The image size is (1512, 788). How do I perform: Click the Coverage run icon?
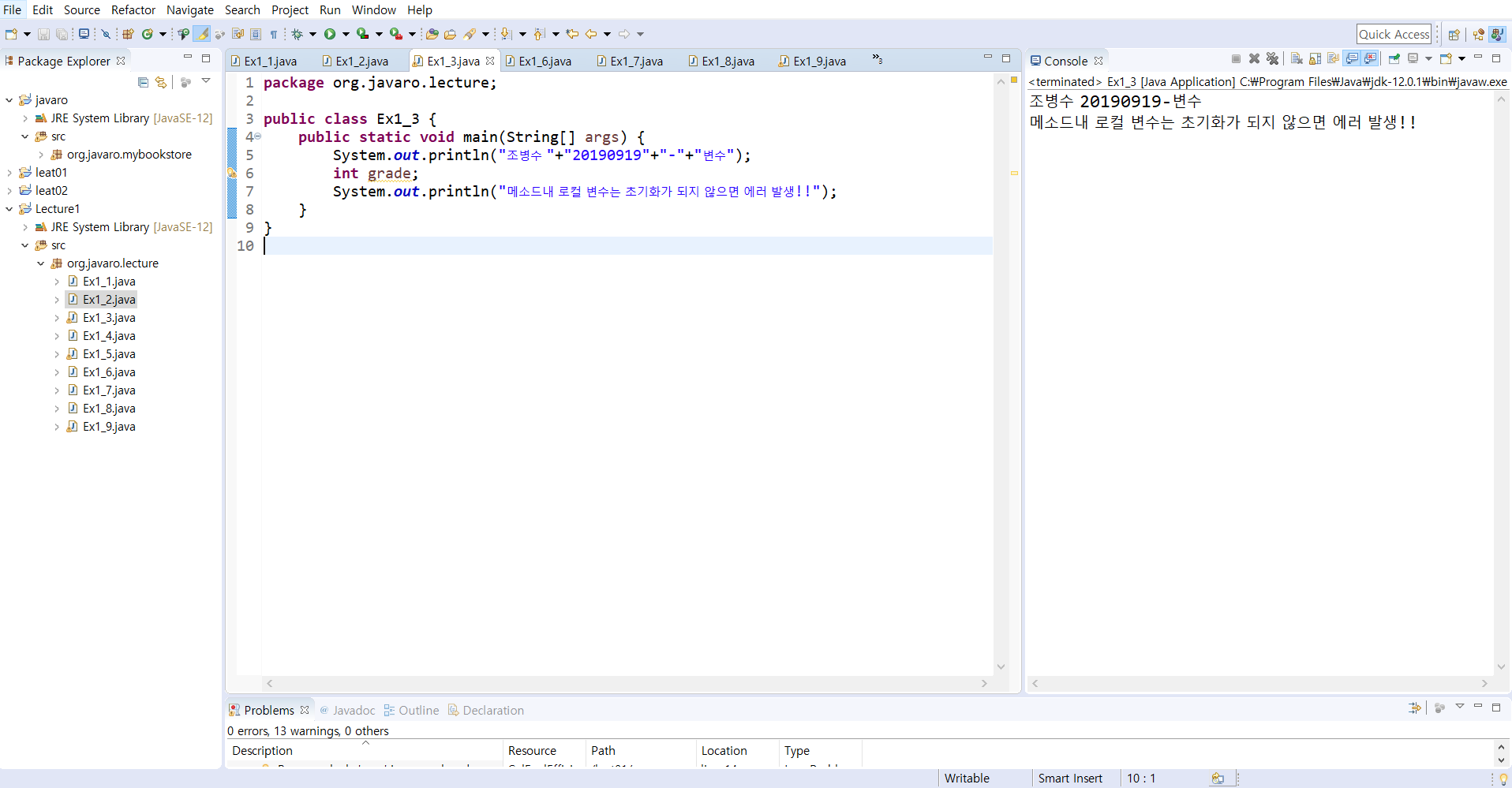click(362, 34)
